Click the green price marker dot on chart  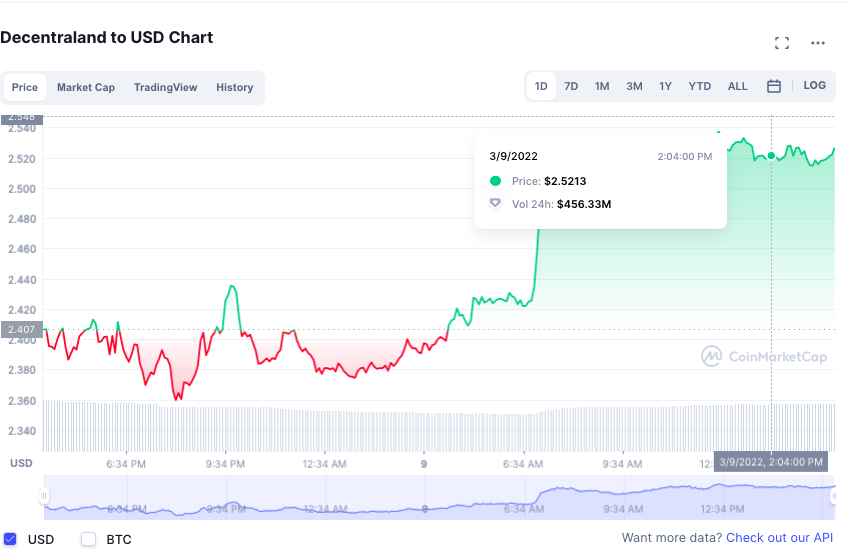(771, 156)
